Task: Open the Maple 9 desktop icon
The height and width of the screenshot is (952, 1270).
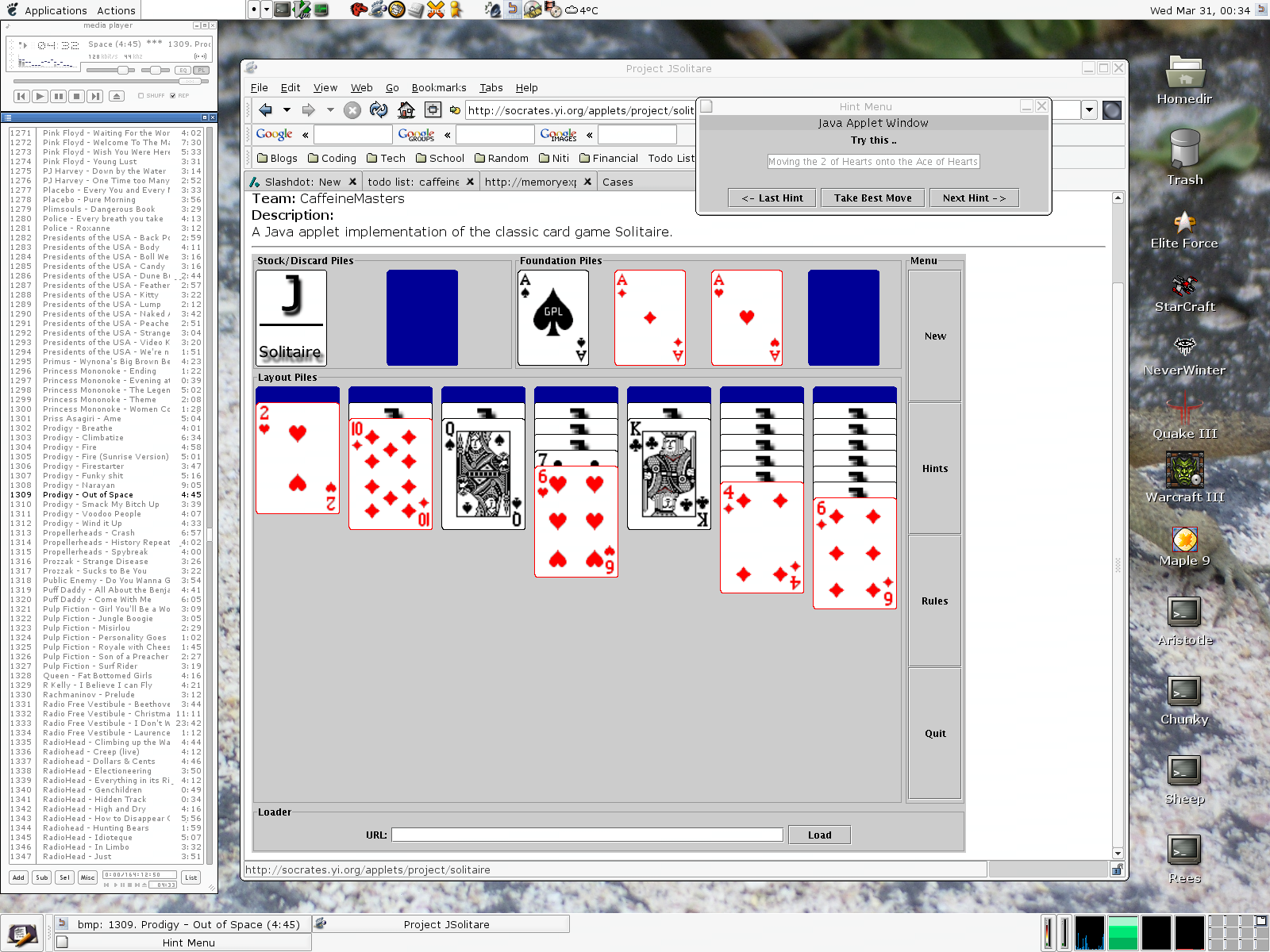Action: (1184, 547)
